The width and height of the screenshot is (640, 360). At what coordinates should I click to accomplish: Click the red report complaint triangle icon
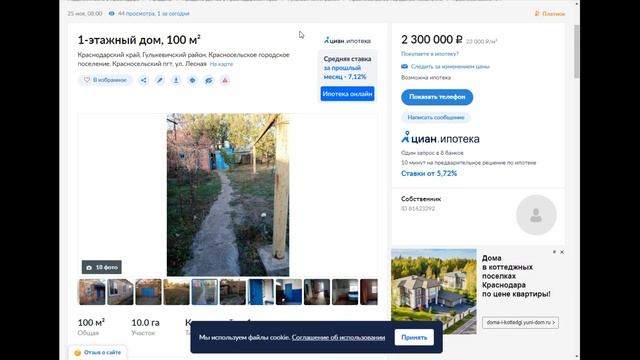tap(225, 80)
